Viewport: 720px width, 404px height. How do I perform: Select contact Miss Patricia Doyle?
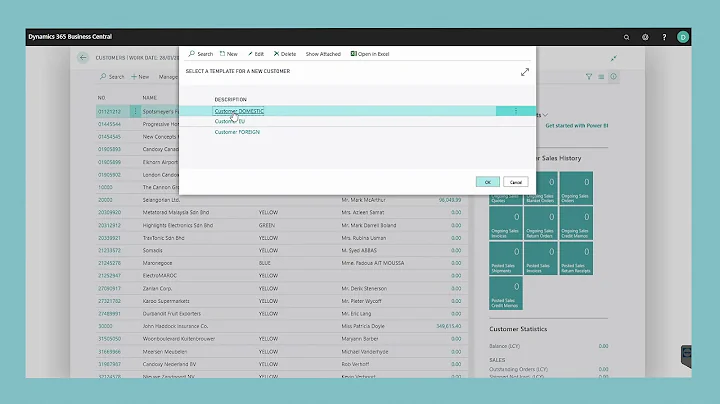(x=363, y=326)
